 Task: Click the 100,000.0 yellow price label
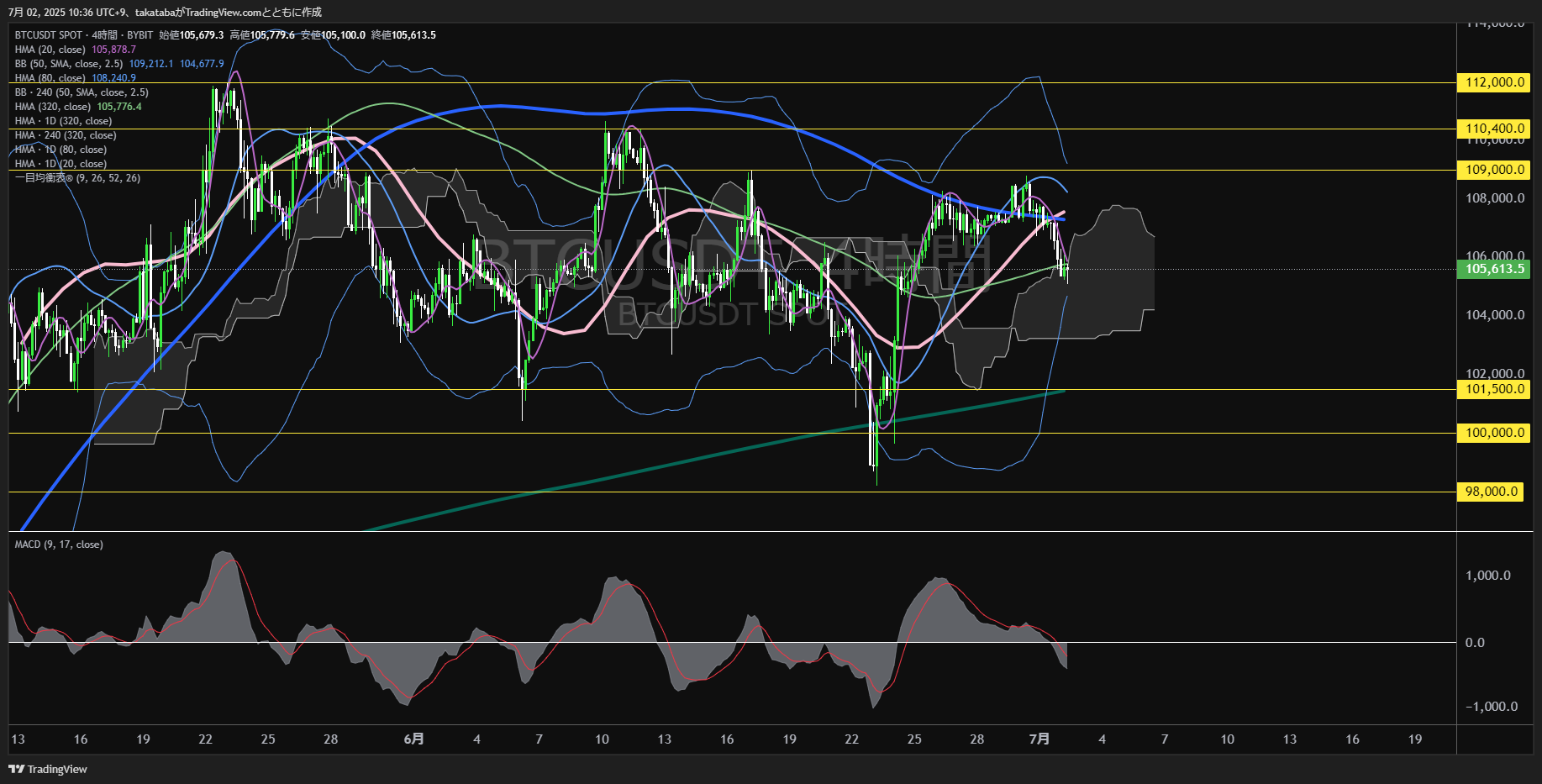click(1492, 433)
